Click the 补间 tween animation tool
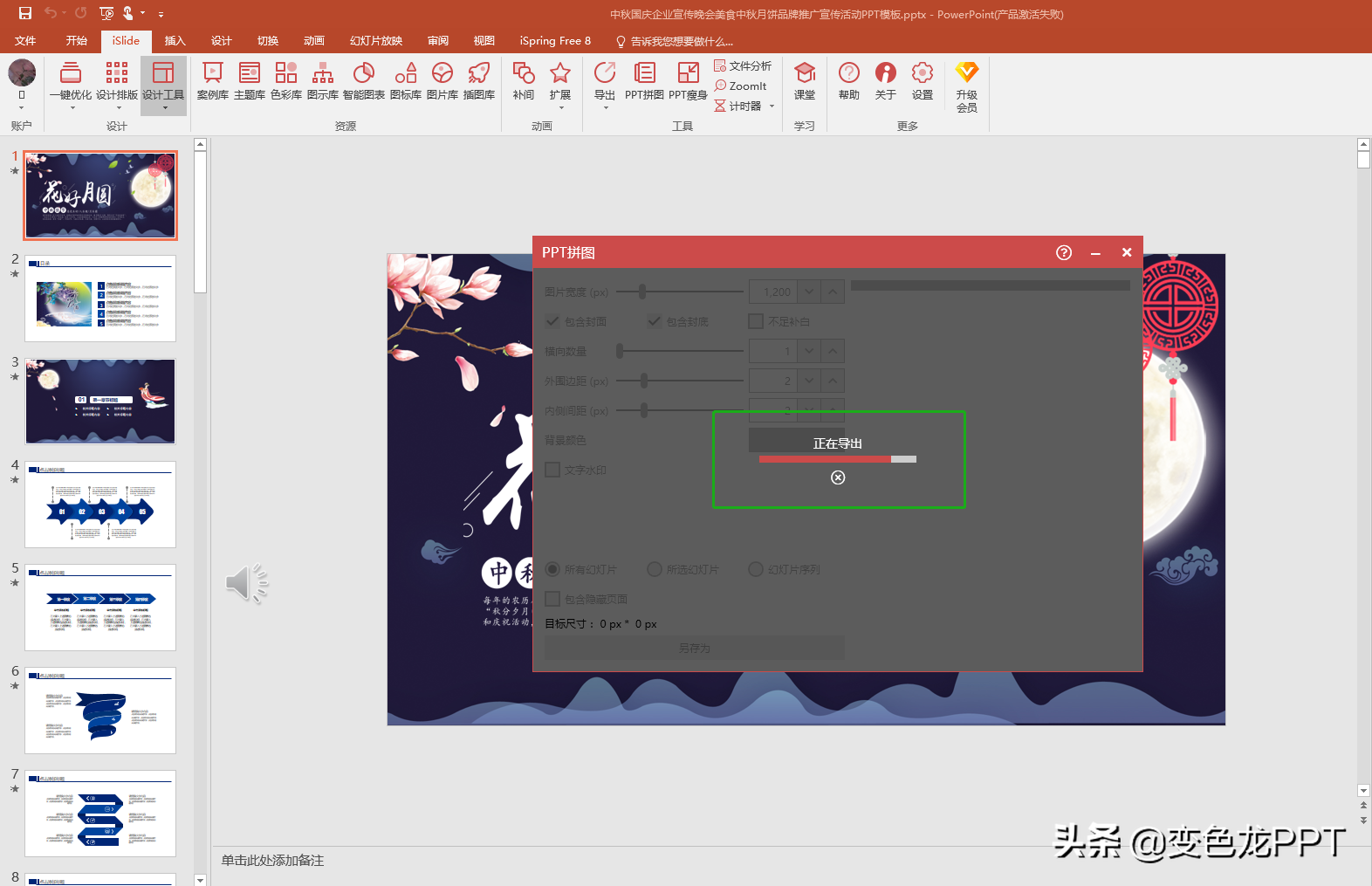This screenshot has height=886, width=1372. click(524, 82)
